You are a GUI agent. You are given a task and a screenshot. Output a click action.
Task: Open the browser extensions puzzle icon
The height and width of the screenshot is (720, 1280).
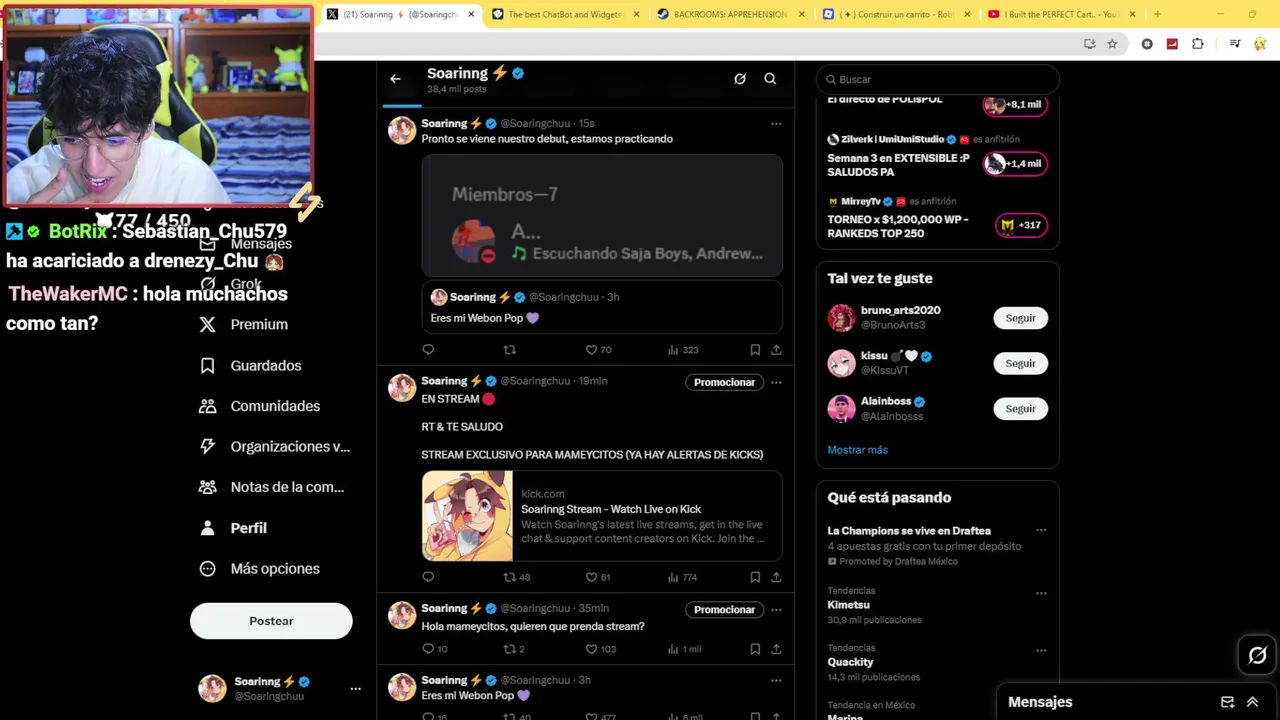pyautogui.click(x=1198, y=44)
